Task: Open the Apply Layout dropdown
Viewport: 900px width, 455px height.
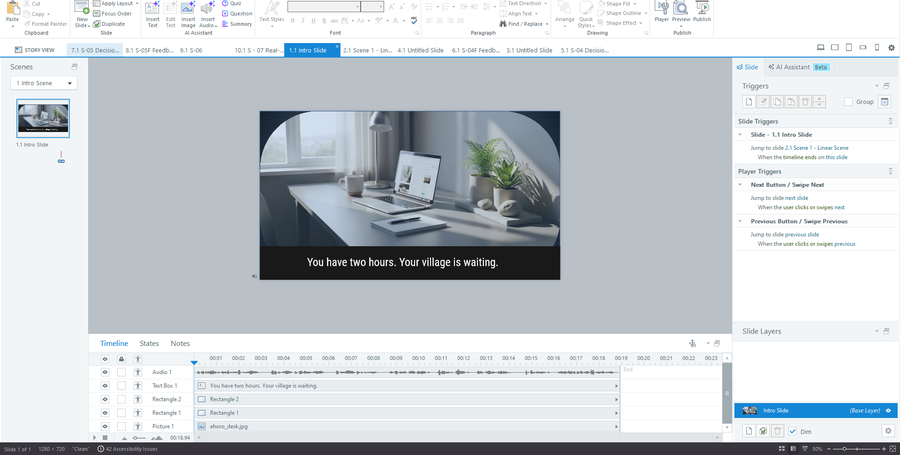Action: [115, 3]
